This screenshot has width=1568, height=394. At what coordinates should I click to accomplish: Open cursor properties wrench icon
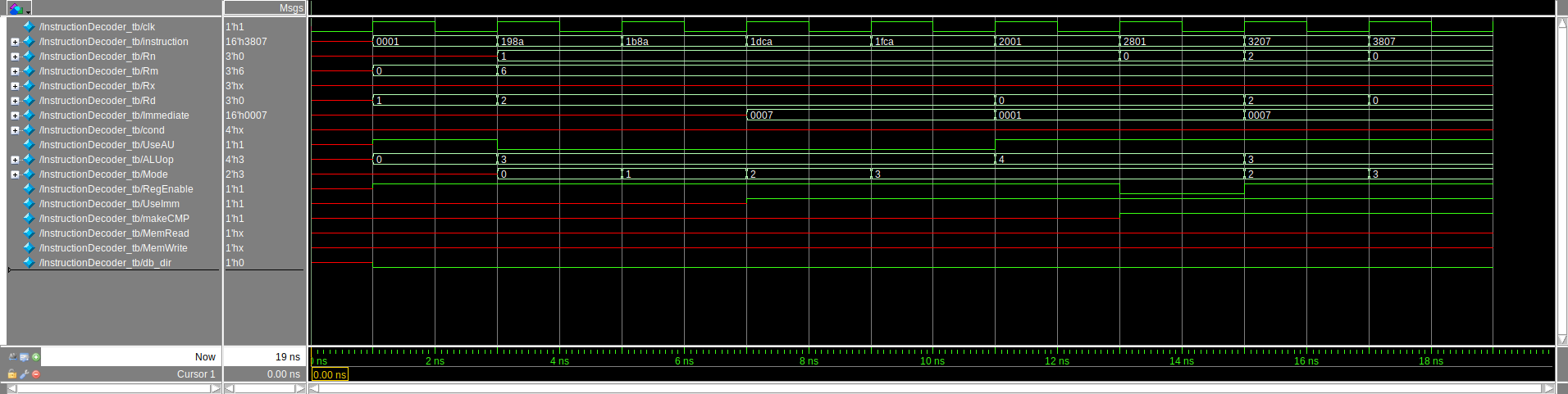24,374
